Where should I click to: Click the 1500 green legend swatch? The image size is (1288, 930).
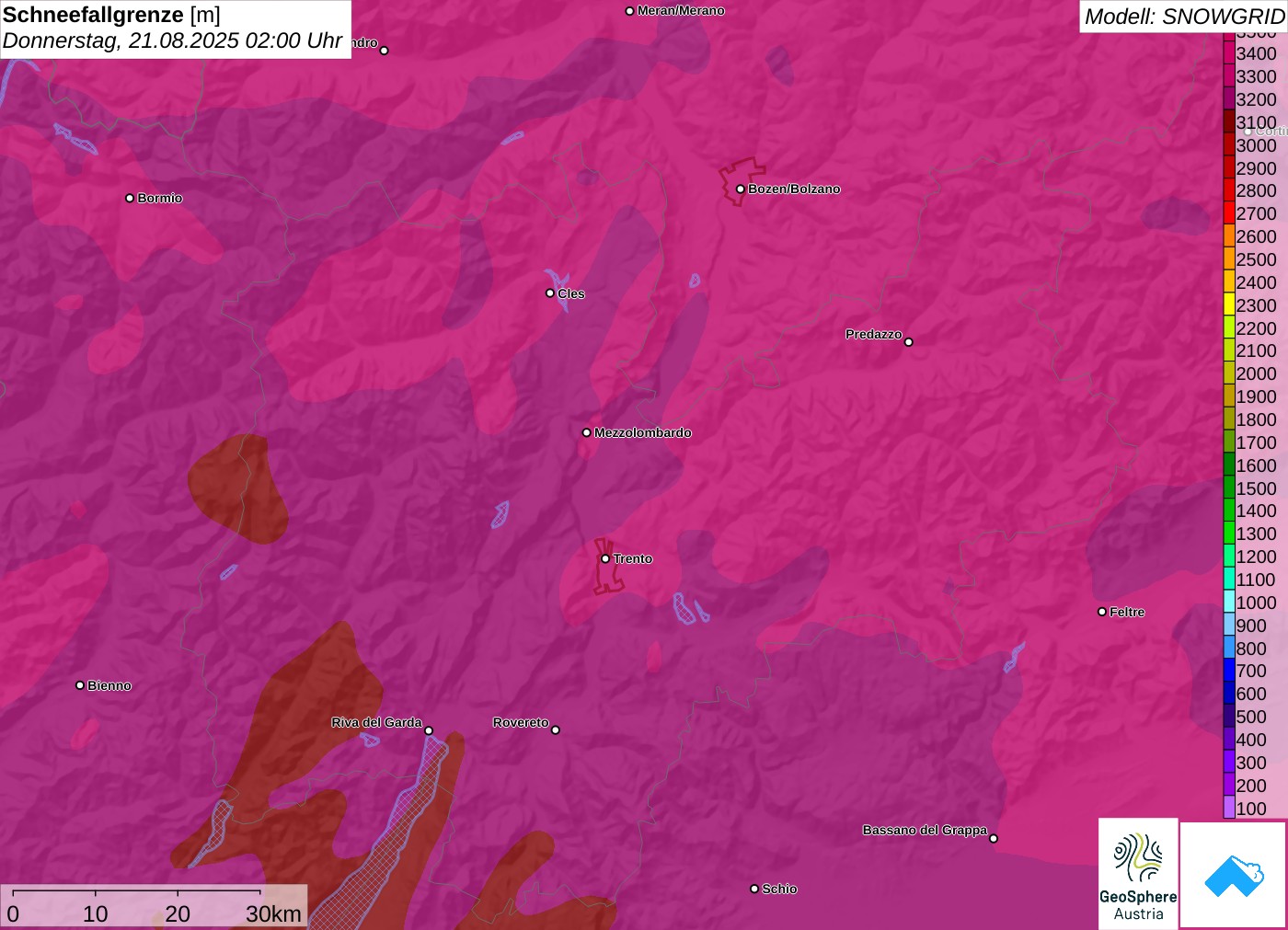point(1229,488)
